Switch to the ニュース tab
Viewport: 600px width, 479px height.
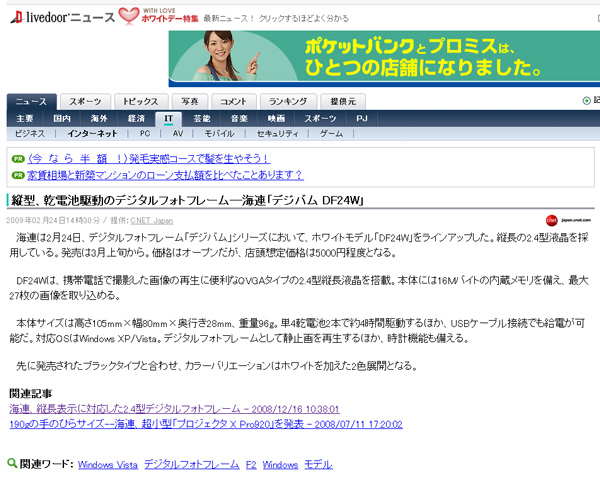click(32, 101)
